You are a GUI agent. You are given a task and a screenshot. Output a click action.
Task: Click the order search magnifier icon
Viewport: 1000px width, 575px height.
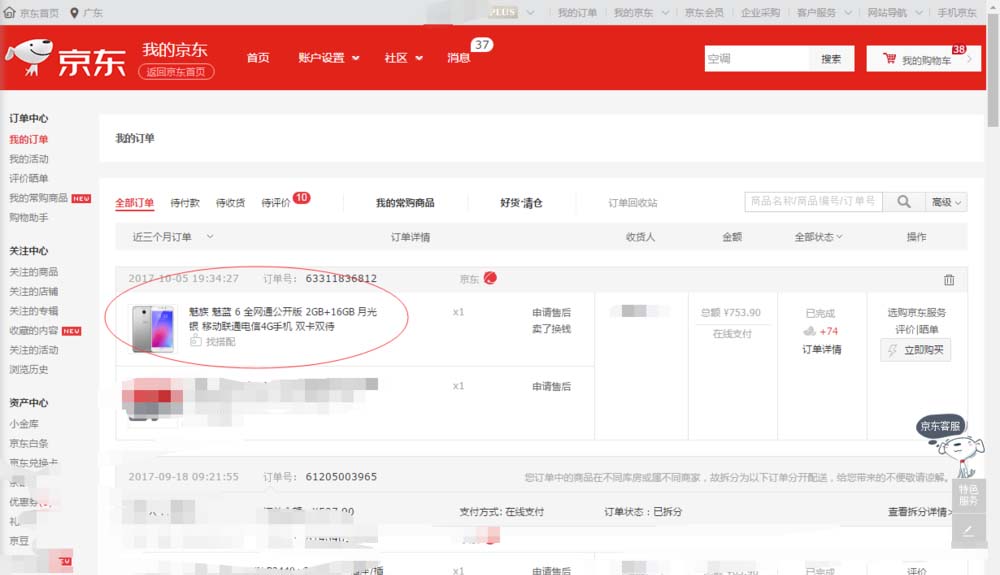pos(904,201)
